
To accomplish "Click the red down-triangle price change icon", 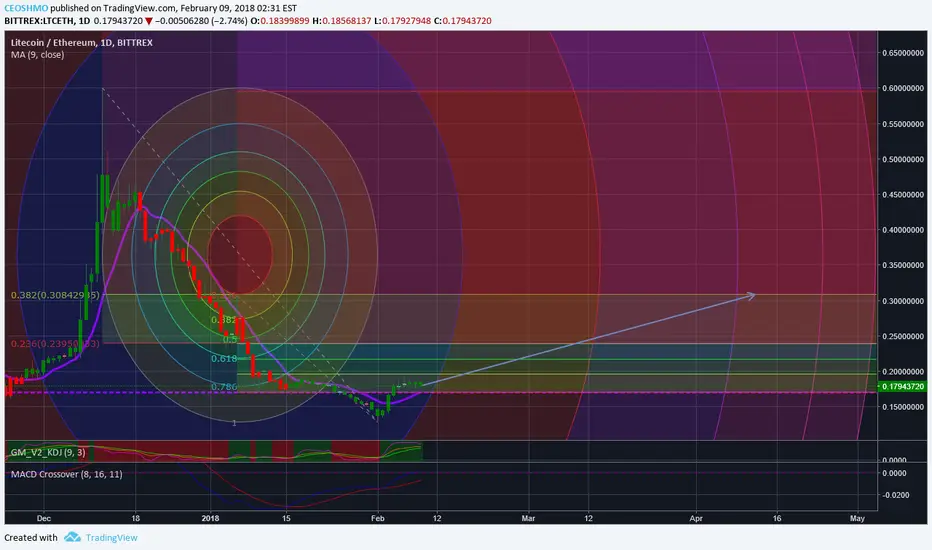I will (x=149, y=21).
